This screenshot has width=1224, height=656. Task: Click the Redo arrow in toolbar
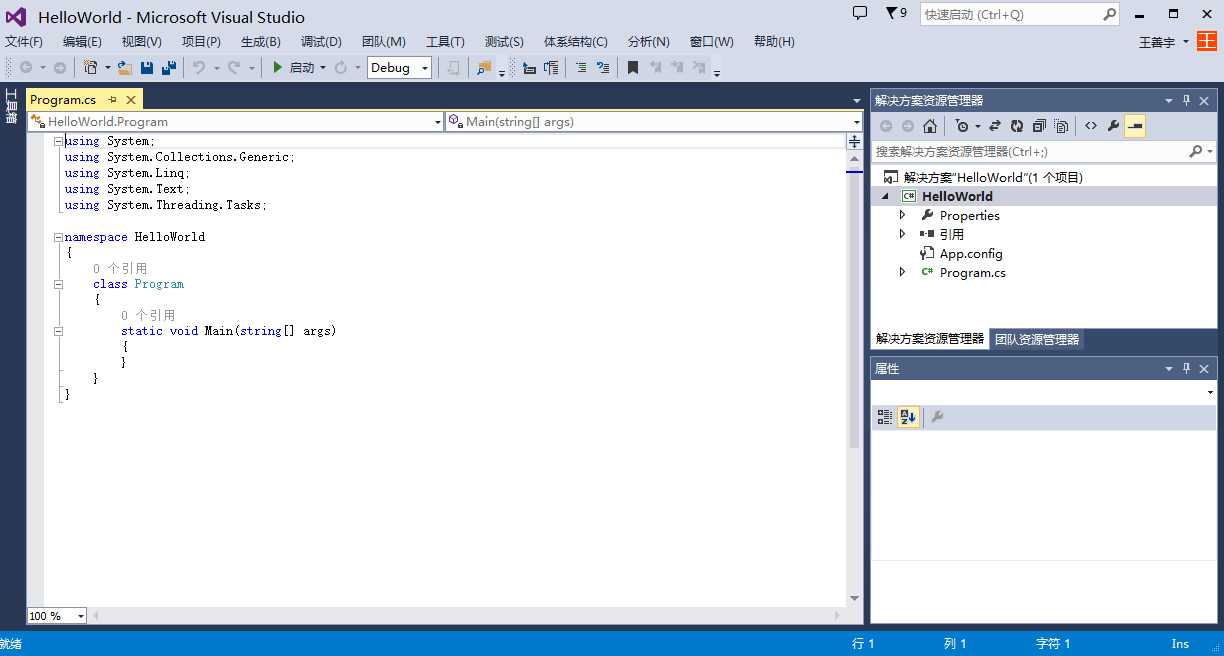pos(233,68)
